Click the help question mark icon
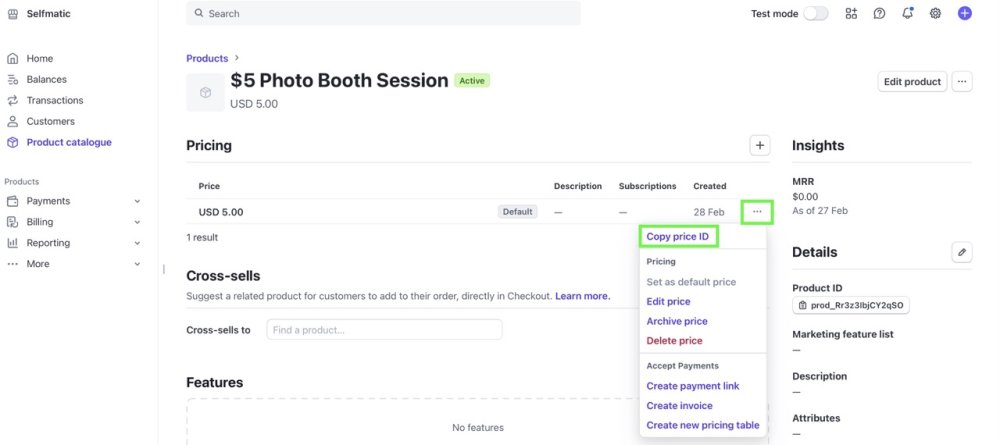 879,13
